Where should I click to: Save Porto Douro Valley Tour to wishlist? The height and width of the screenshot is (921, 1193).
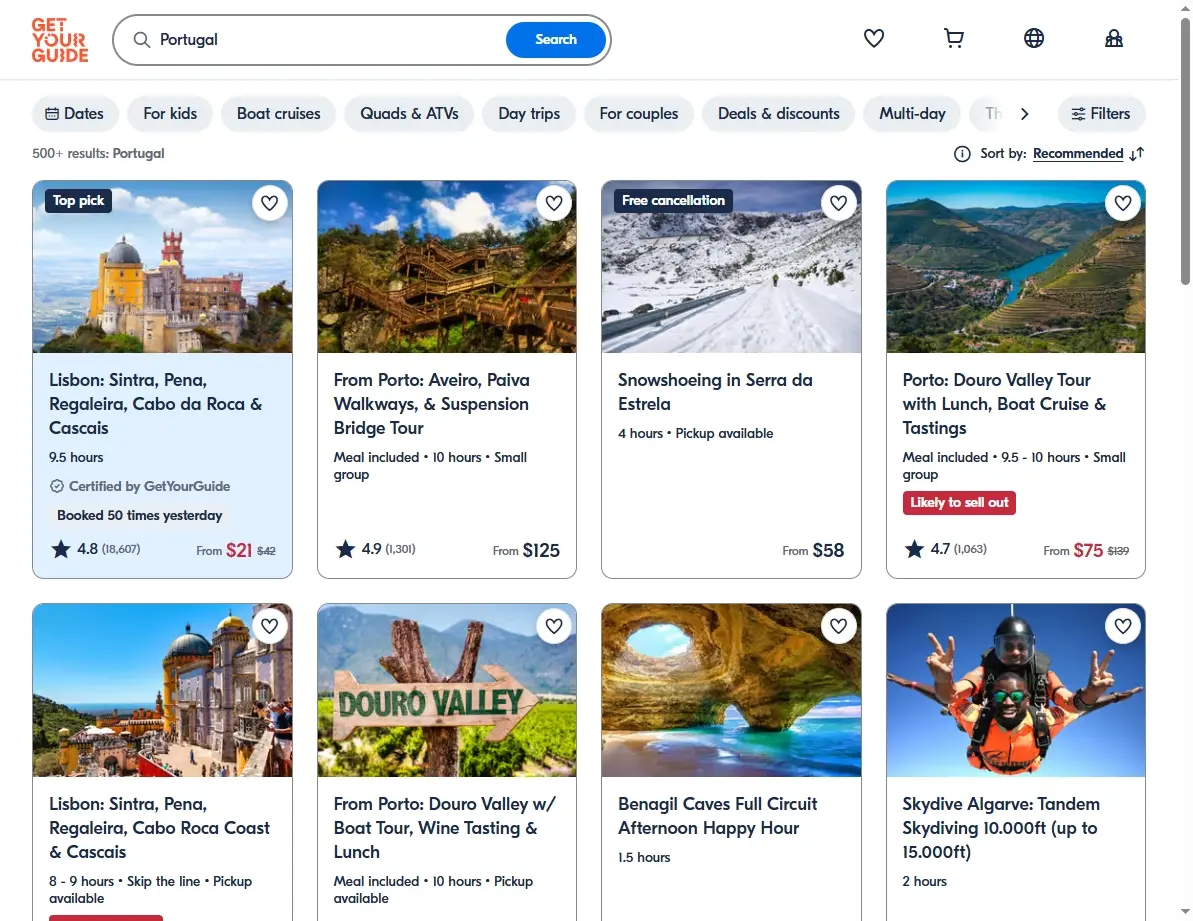(1123, 203)
